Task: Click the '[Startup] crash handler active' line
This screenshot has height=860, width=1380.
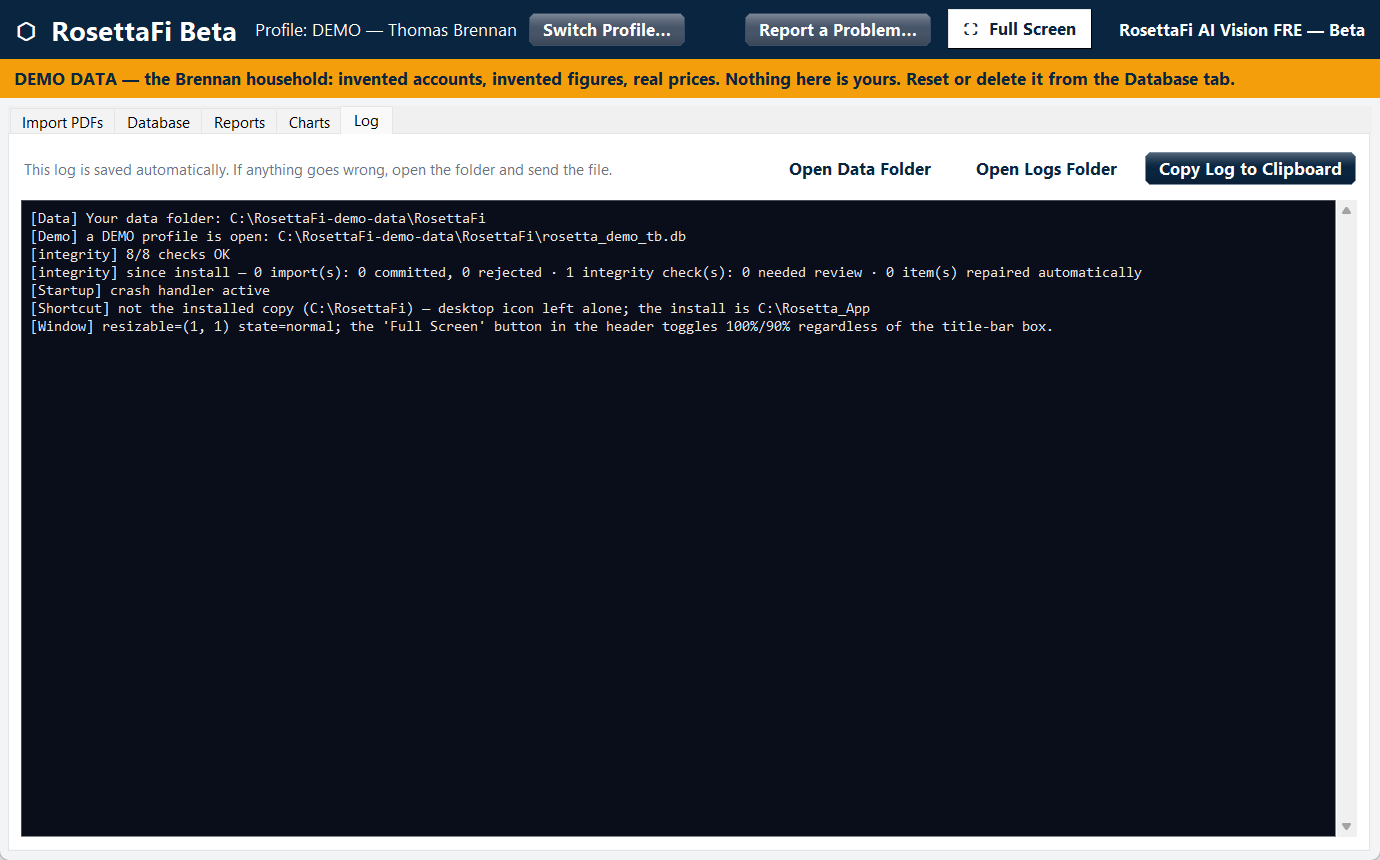Action: pos(150,290)
